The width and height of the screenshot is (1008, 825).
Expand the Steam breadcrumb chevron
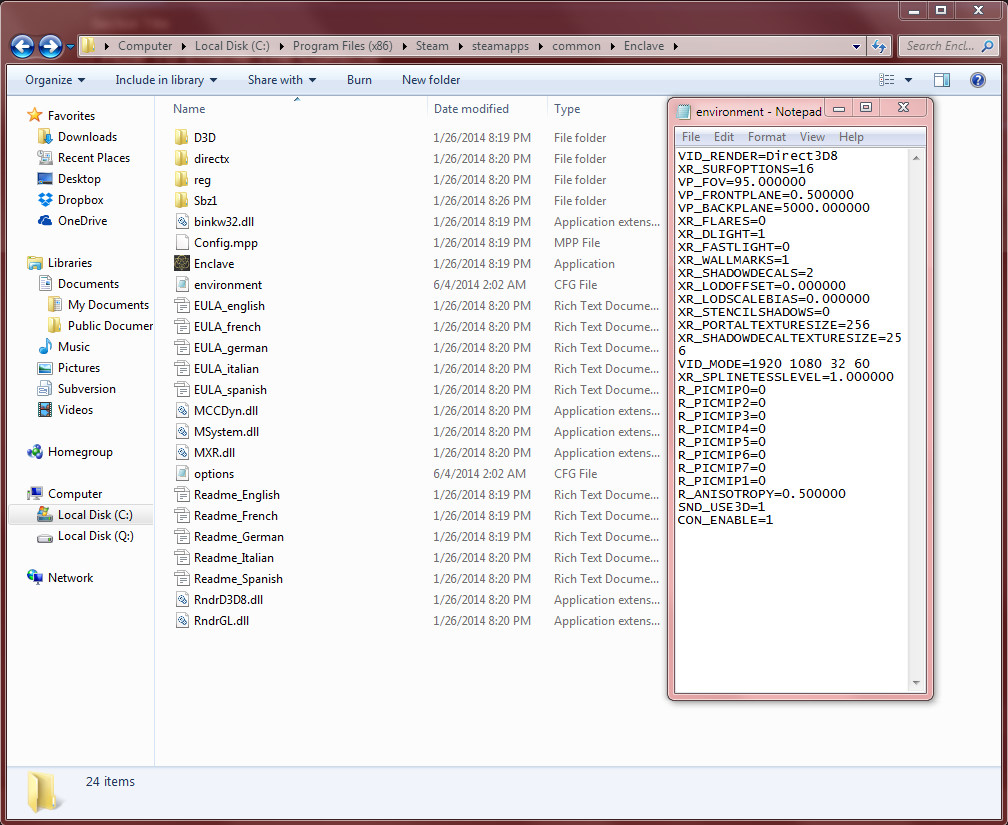point(458,46)
